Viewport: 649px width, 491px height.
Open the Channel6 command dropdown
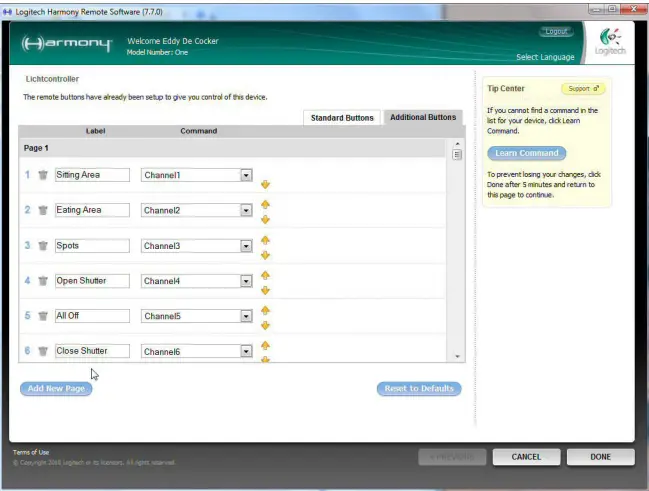(x=246, y=351)
